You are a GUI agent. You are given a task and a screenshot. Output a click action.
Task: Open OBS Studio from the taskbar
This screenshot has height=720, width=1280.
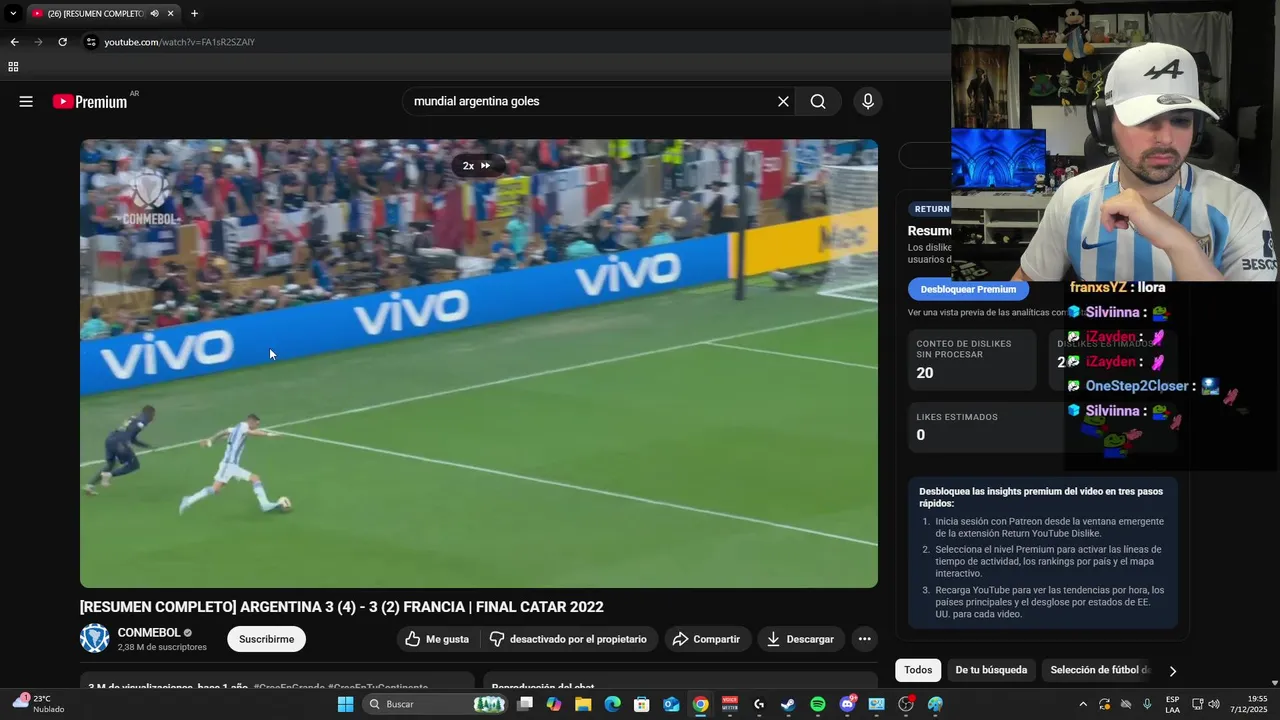coord(906,704)
